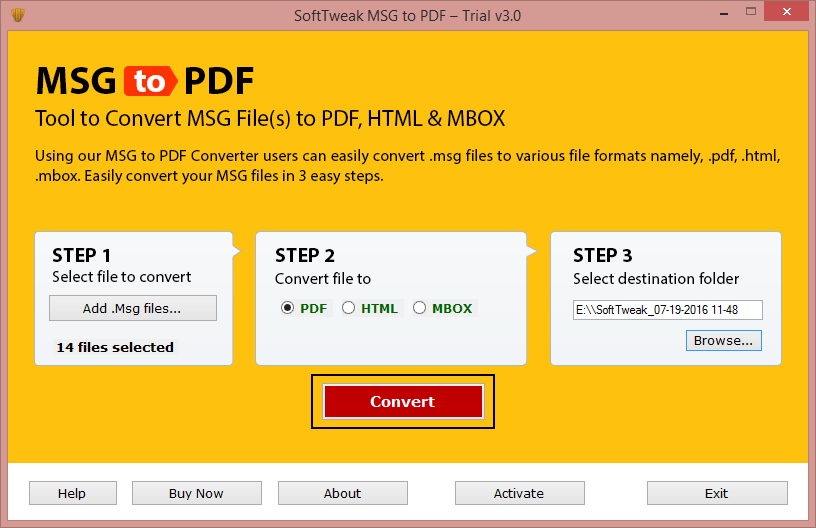Screen dimensions: 816x528
Task: Start conversion with the Convert button
Action: [403, 401]
